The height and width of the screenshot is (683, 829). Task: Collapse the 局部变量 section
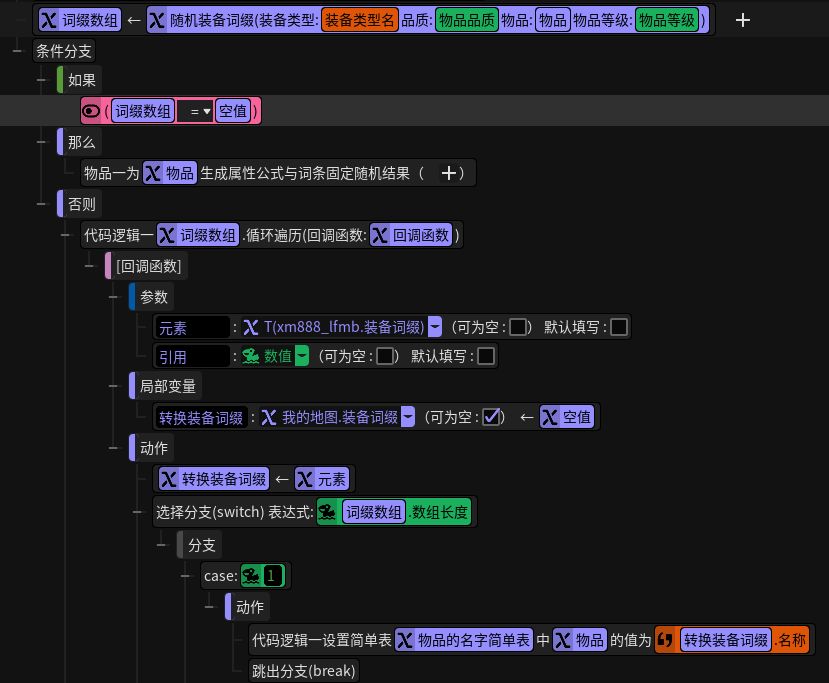tap(113, 386)
